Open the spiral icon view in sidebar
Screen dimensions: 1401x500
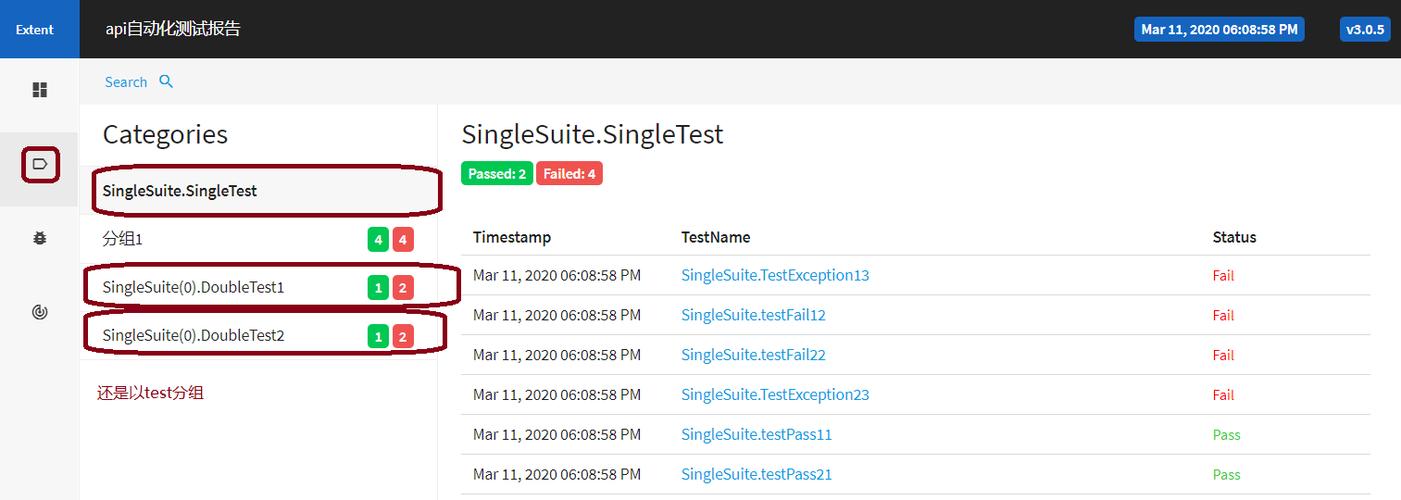point(40,312)
